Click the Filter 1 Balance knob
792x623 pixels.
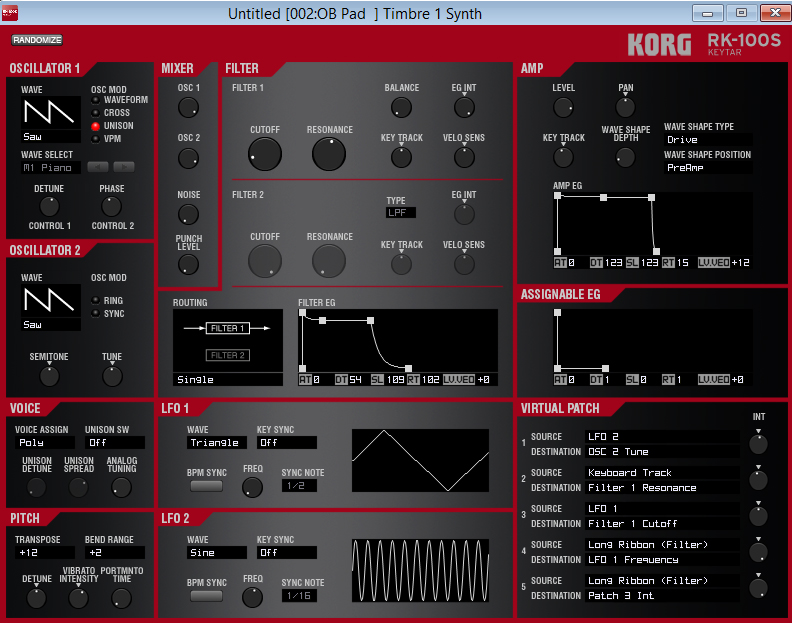pyautogui.click(x=402, y=108)
